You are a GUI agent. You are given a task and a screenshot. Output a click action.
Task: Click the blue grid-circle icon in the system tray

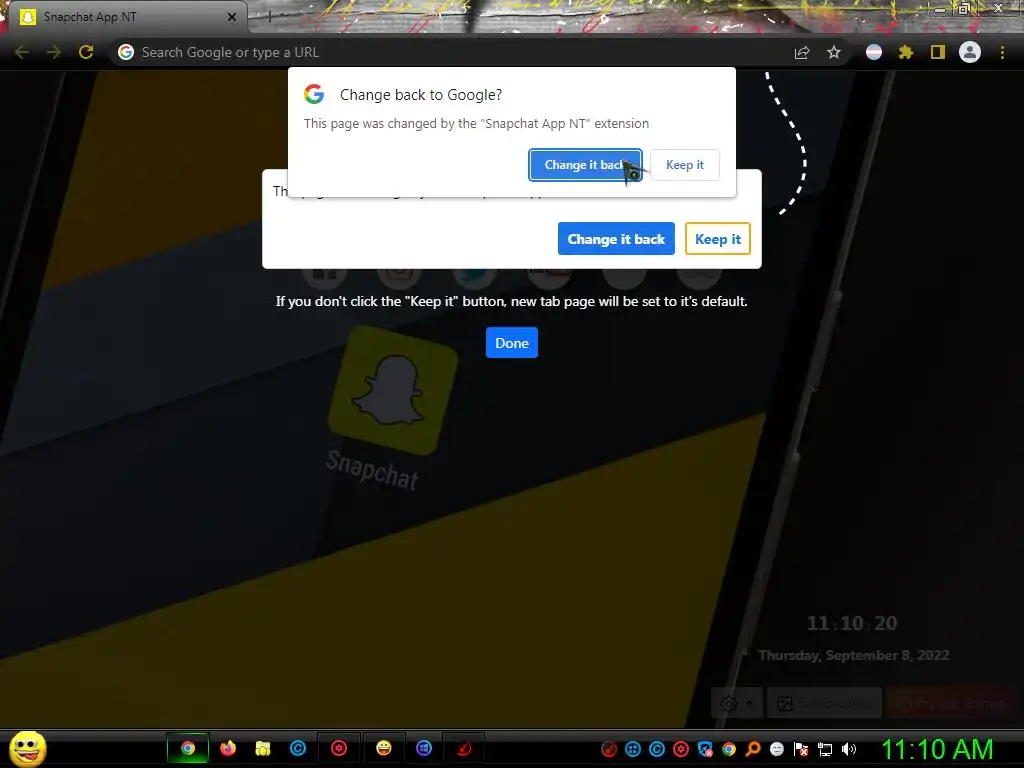(633, 749)
